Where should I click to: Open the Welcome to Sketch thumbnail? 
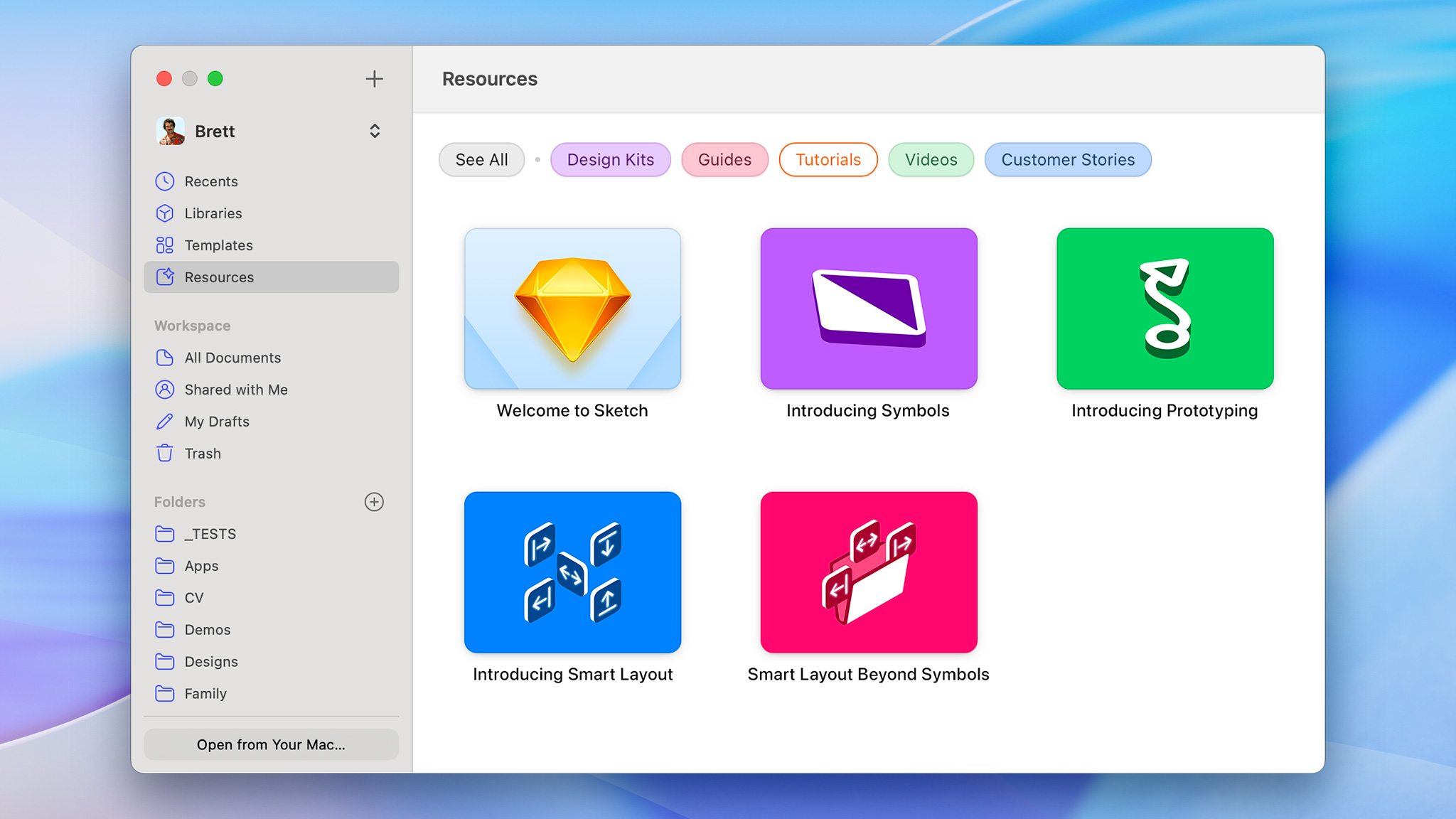[572, 309]
